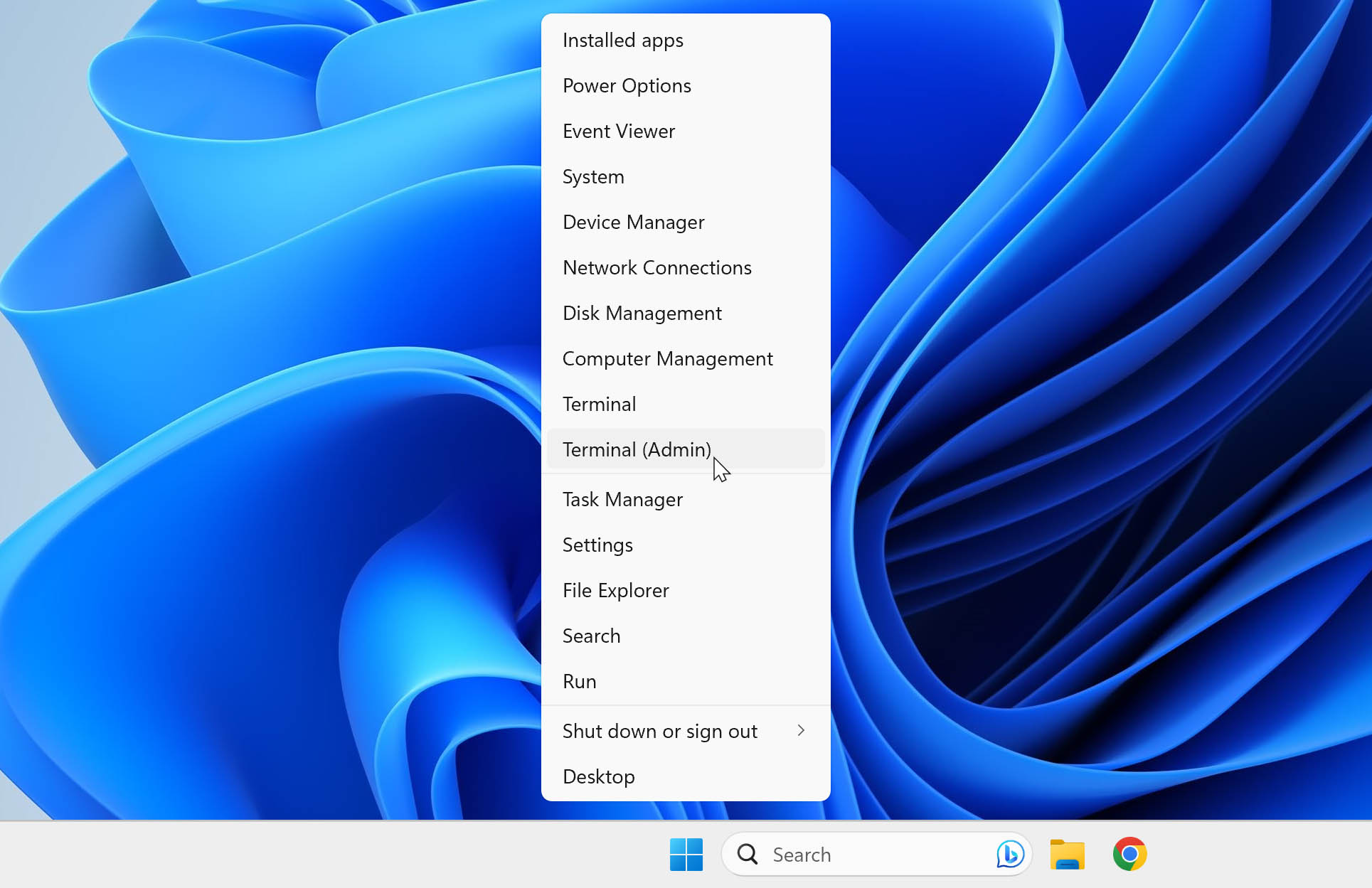Open Task Manager from menu
Image resolution: width=1372 pixels, height=888 pixels.
click(622, 499)
